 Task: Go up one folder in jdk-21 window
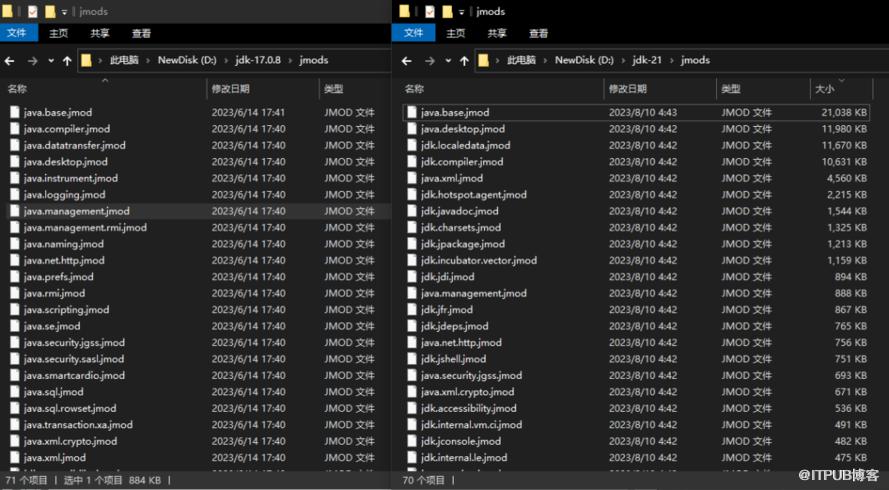pyautogui.click(x=464, y=61)
